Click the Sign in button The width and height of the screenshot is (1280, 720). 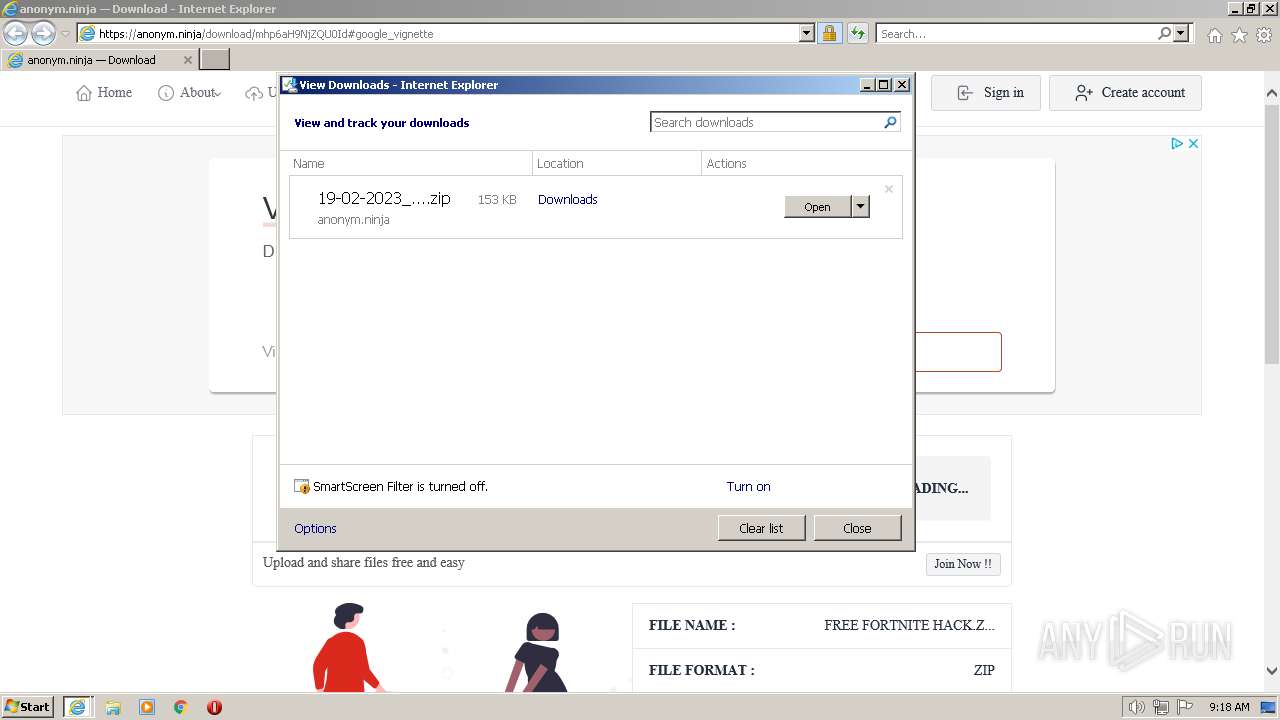coord(986,93)
